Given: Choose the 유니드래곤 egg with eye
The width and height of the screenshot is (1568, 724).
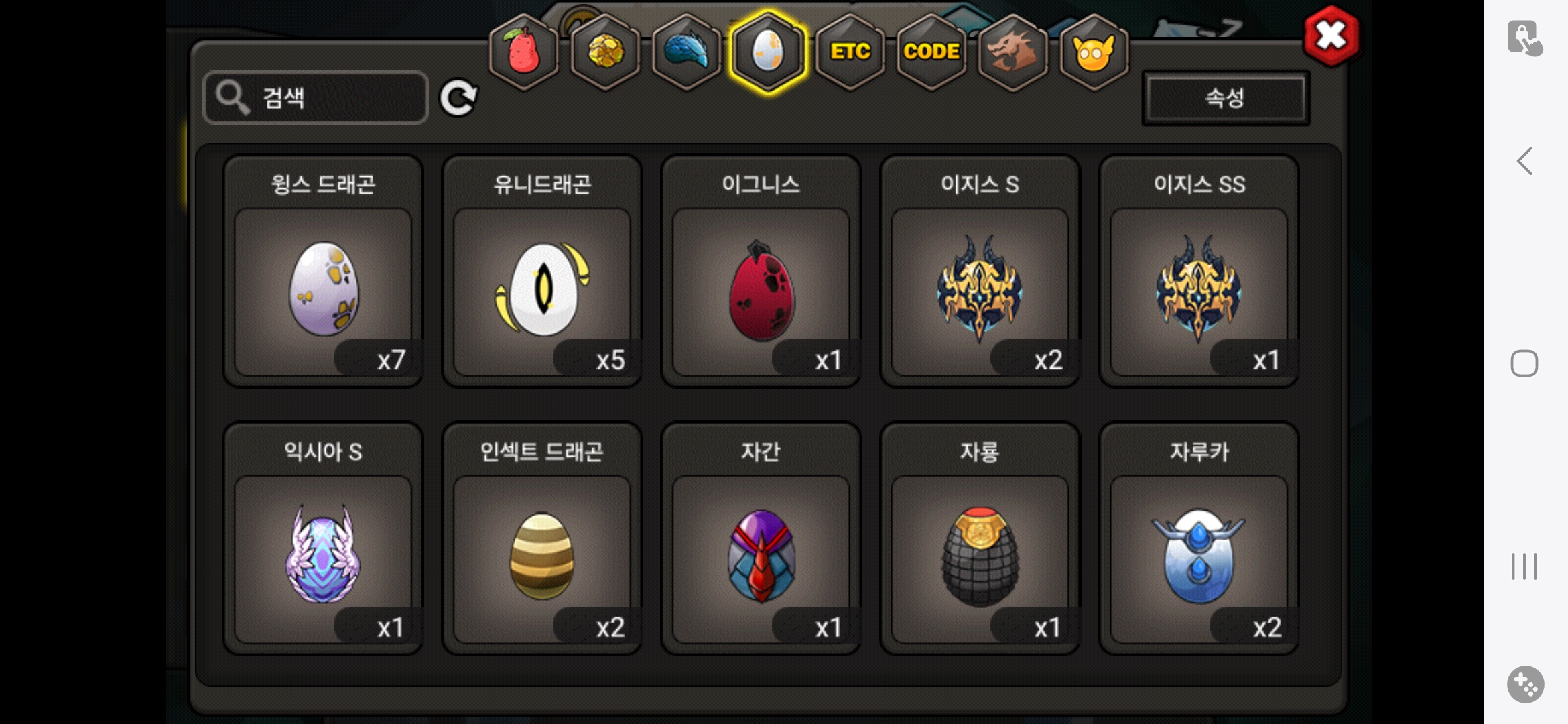Looking at the screenshot, I should click(x=542, y=271).
